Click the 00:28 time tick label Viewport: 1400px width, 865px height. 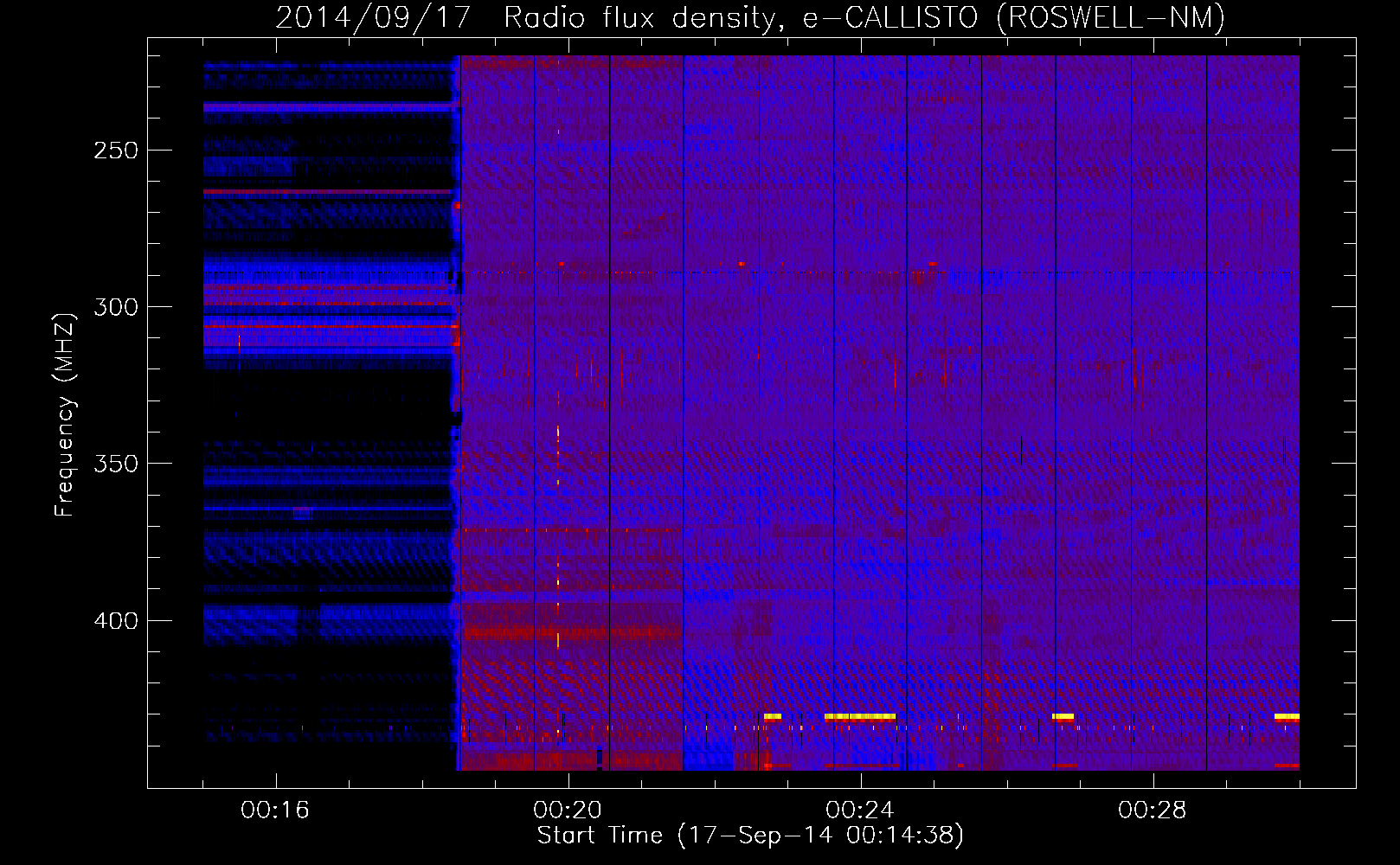coord(1153,811)
